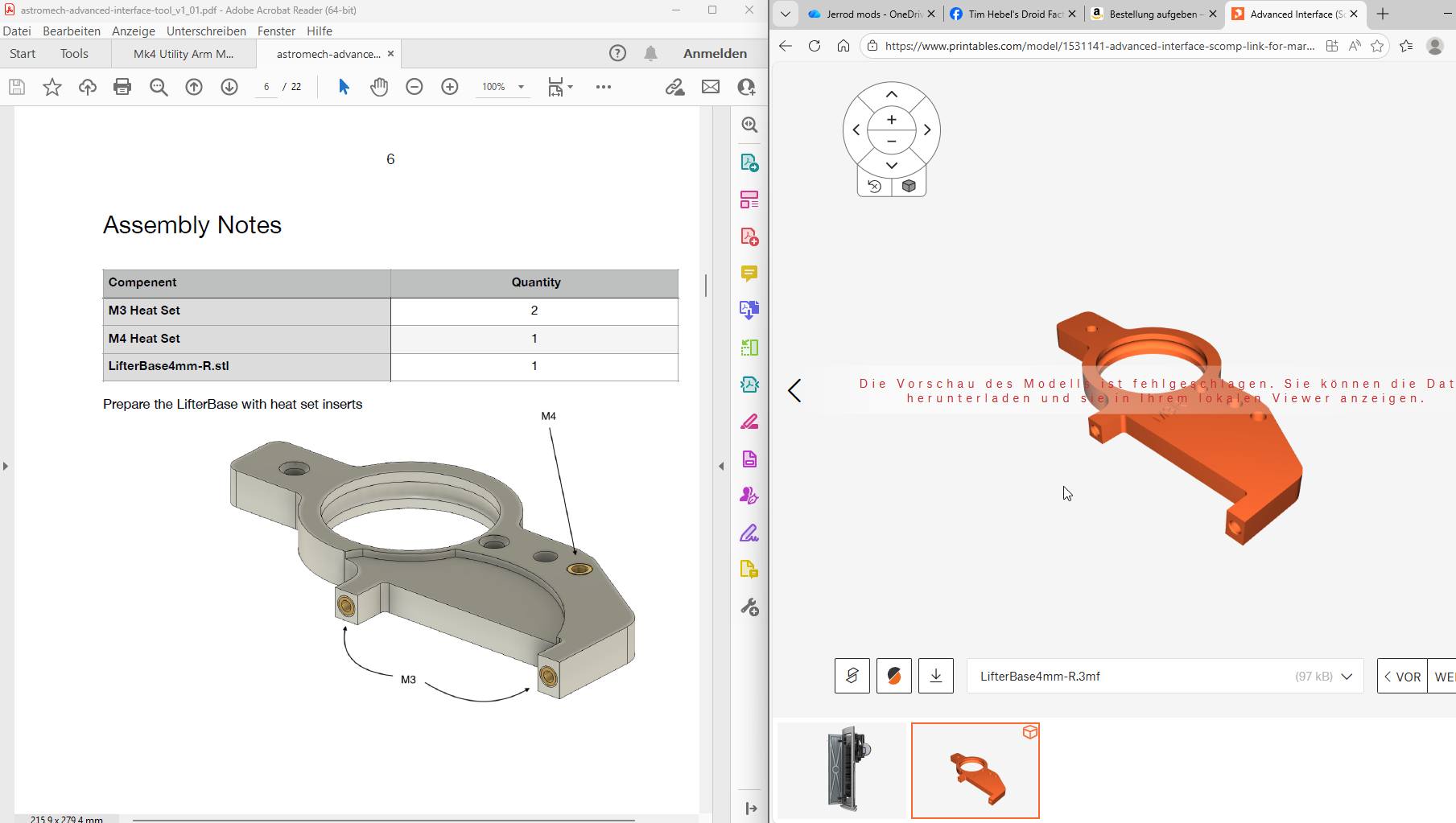This screenshot has height=823, width=1456.
Task: Reset the 3D viewer rotation
Action: (875, 186)
